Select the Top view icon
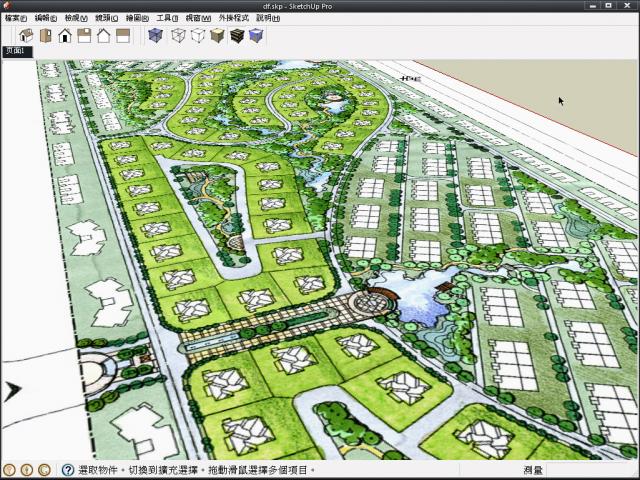This screenshot has width=640, height=480. tap(45, 36)
